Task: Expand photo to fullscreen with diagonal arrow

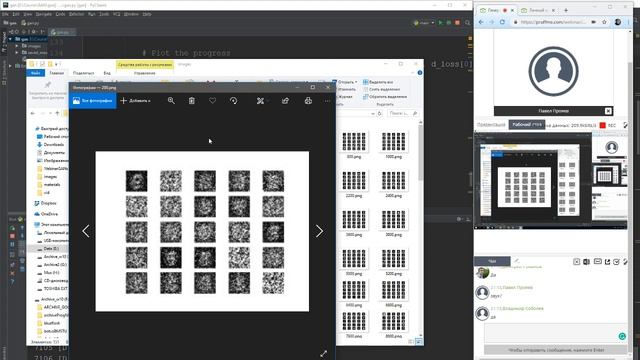Action: click(324, 354)
